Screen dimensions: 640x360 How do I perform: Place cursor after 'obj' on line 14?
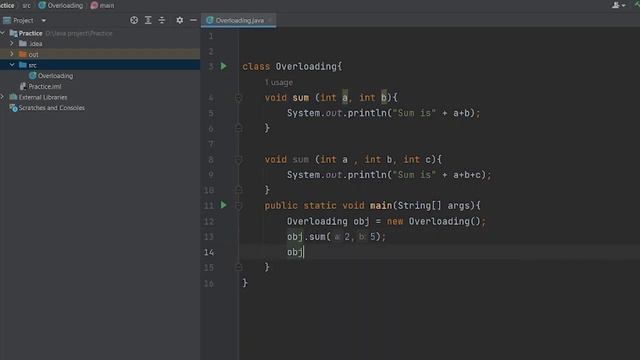[303, 252]
